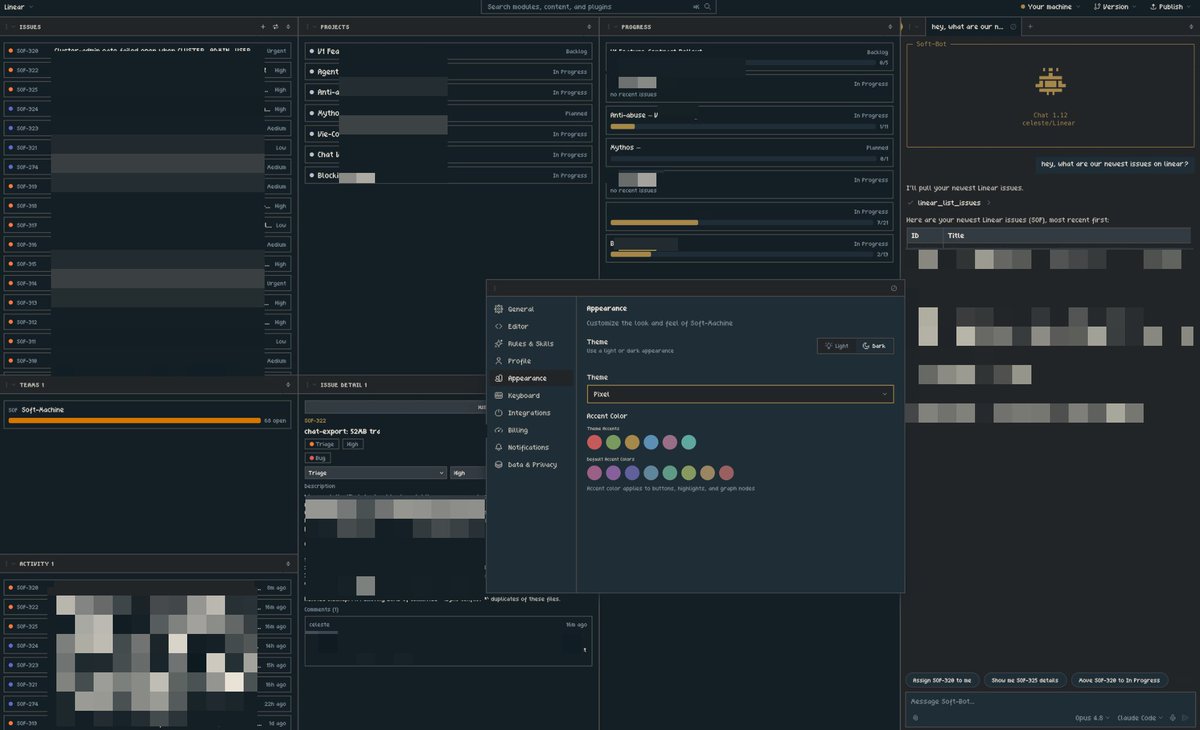Click the Data & Privacy database icon

[498, 465]
